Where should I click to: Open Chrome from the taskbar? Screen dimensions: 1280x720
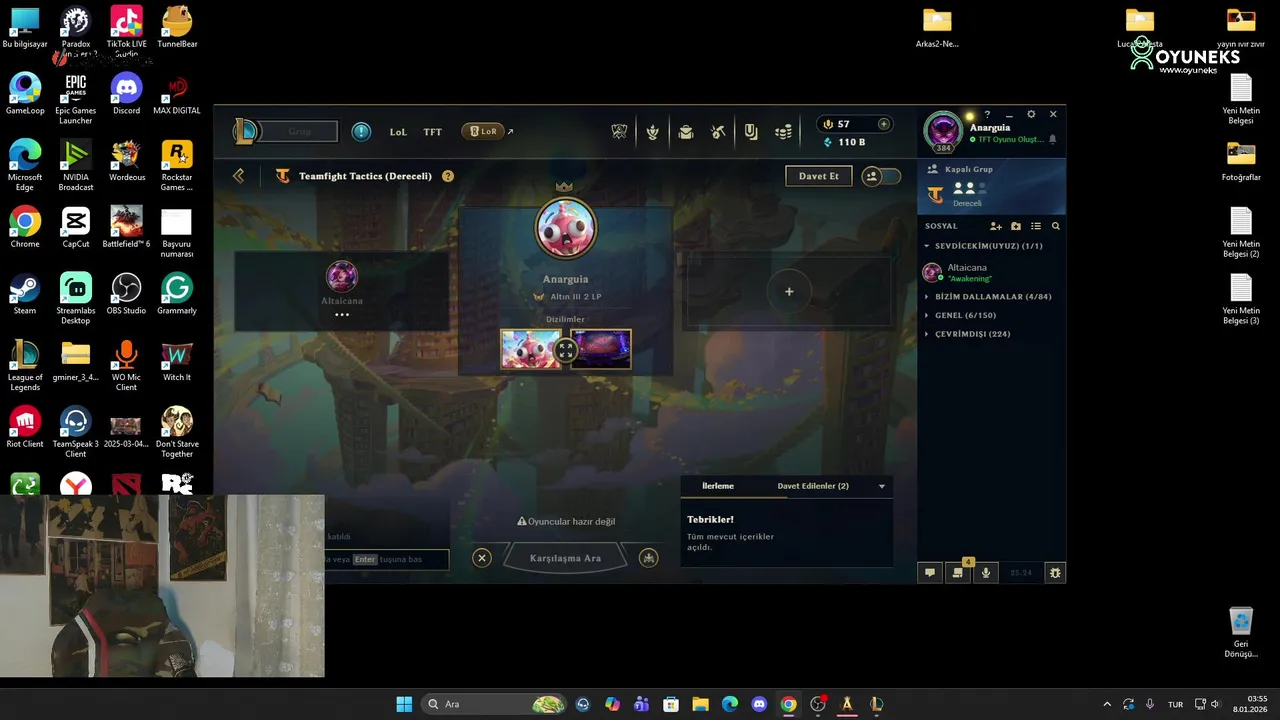788,704
